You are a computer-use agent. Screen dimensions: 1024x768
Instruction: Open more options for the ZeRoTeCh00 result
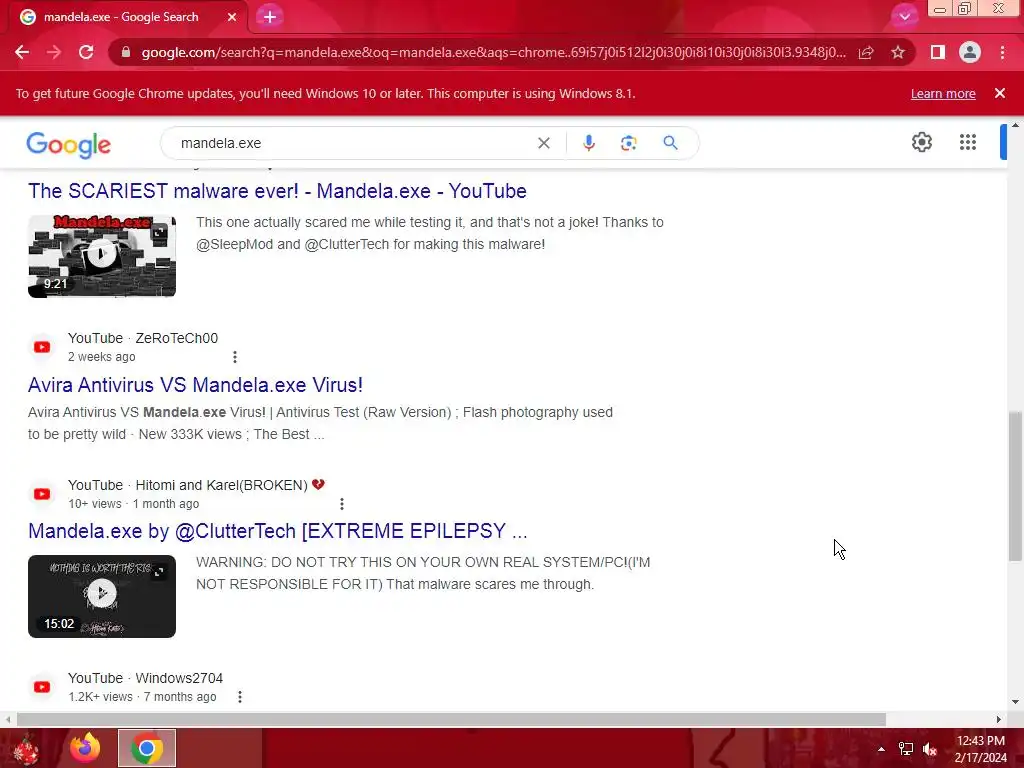point(235,357)
